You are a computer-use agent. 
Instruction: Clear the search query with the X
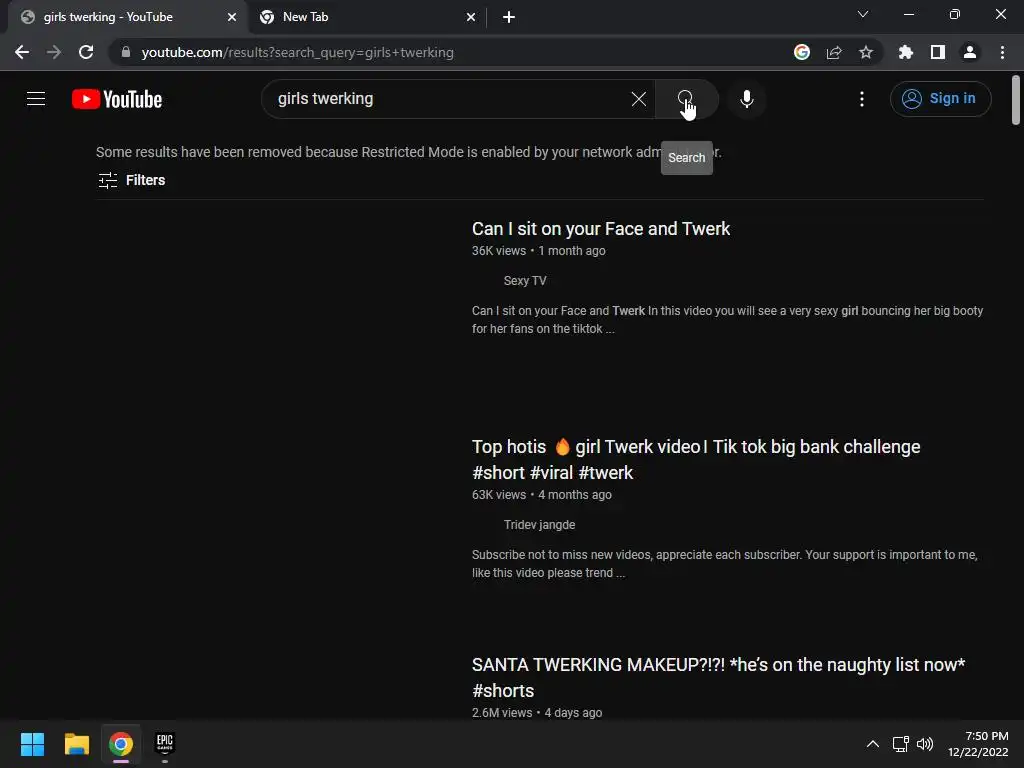639,99
